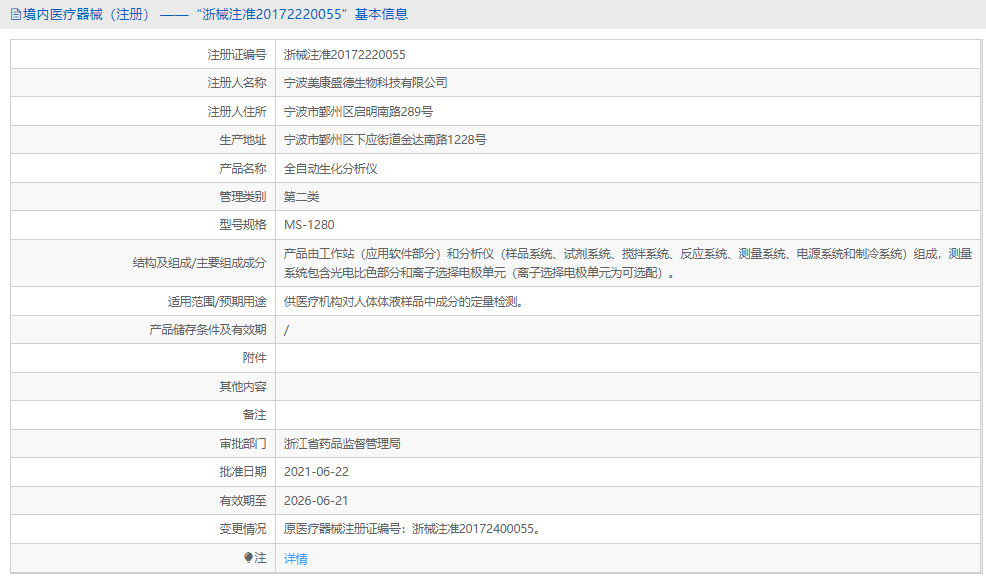The height and width of the screenshot is (580, 986).
Task: Select the 附件 label
Action: pos(255,357)
